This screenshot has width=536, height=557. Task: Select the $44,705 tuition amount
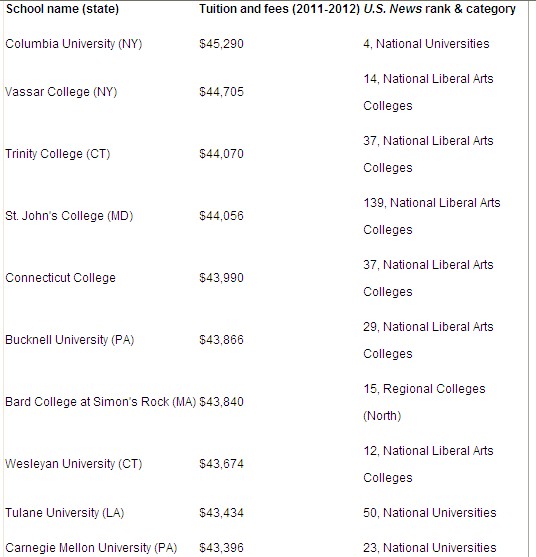pyautogui.click(x=221, y=92)
